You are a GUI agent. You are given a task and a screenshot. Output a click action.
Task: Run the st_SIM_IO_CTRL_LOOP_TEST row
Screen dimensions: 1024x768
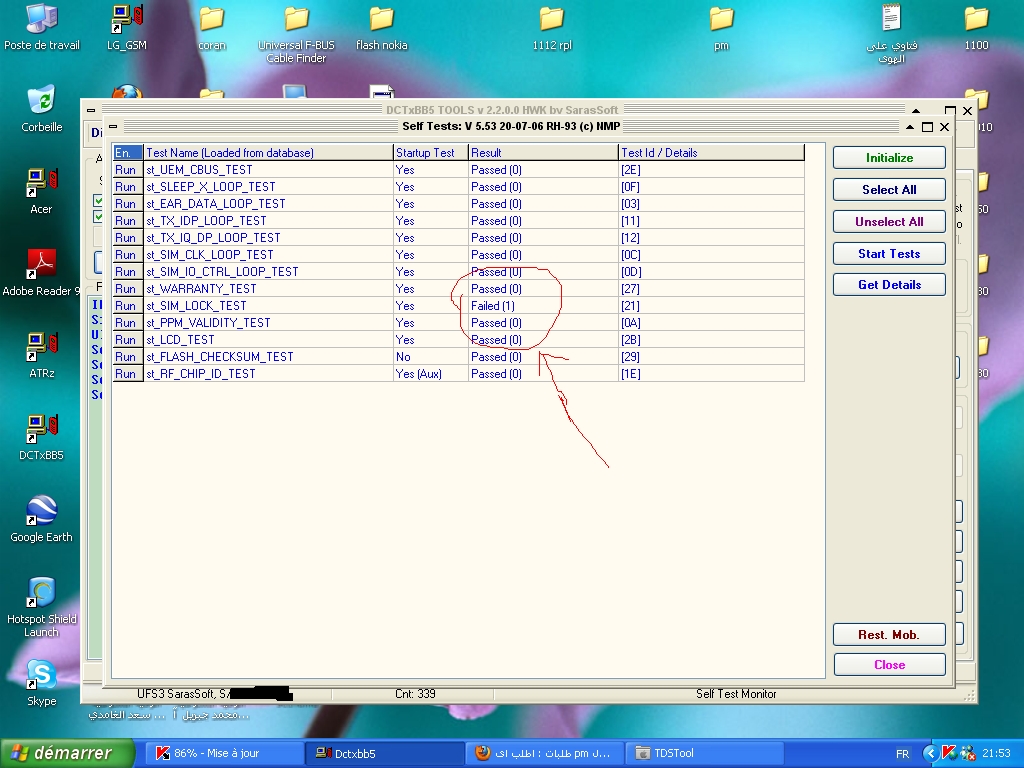(x=127, y=272)
